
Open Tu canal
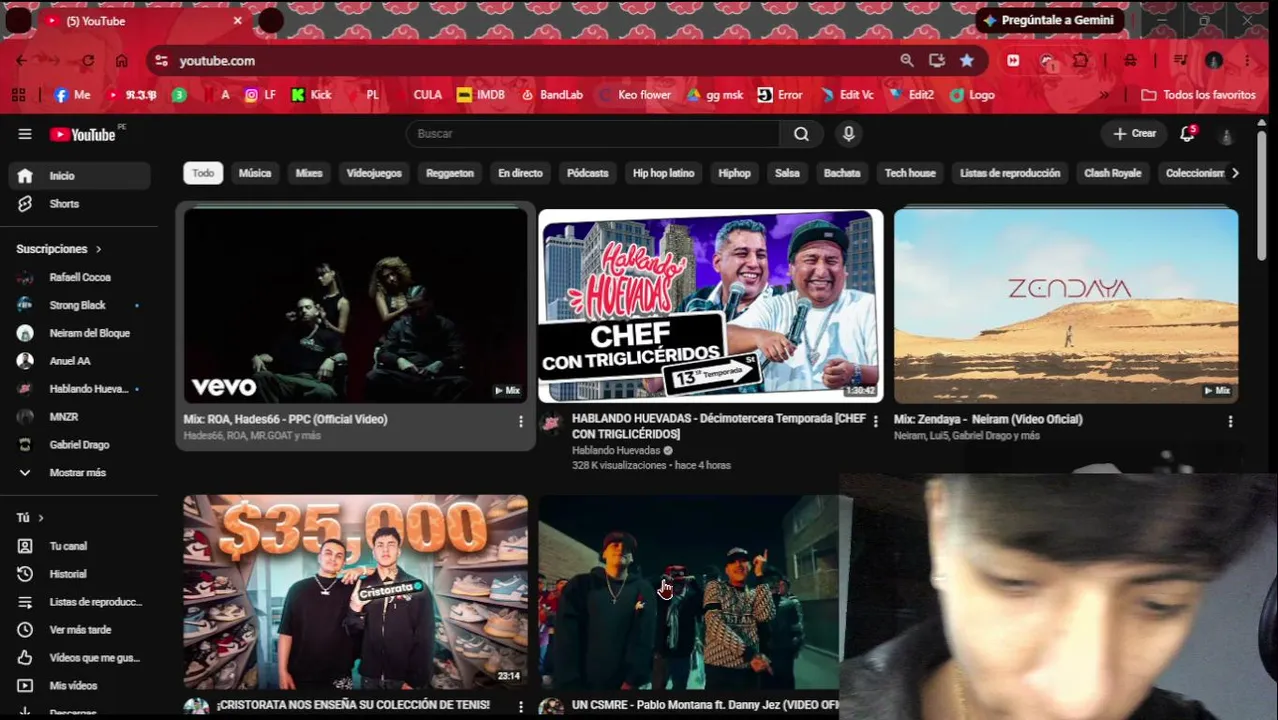80,546
